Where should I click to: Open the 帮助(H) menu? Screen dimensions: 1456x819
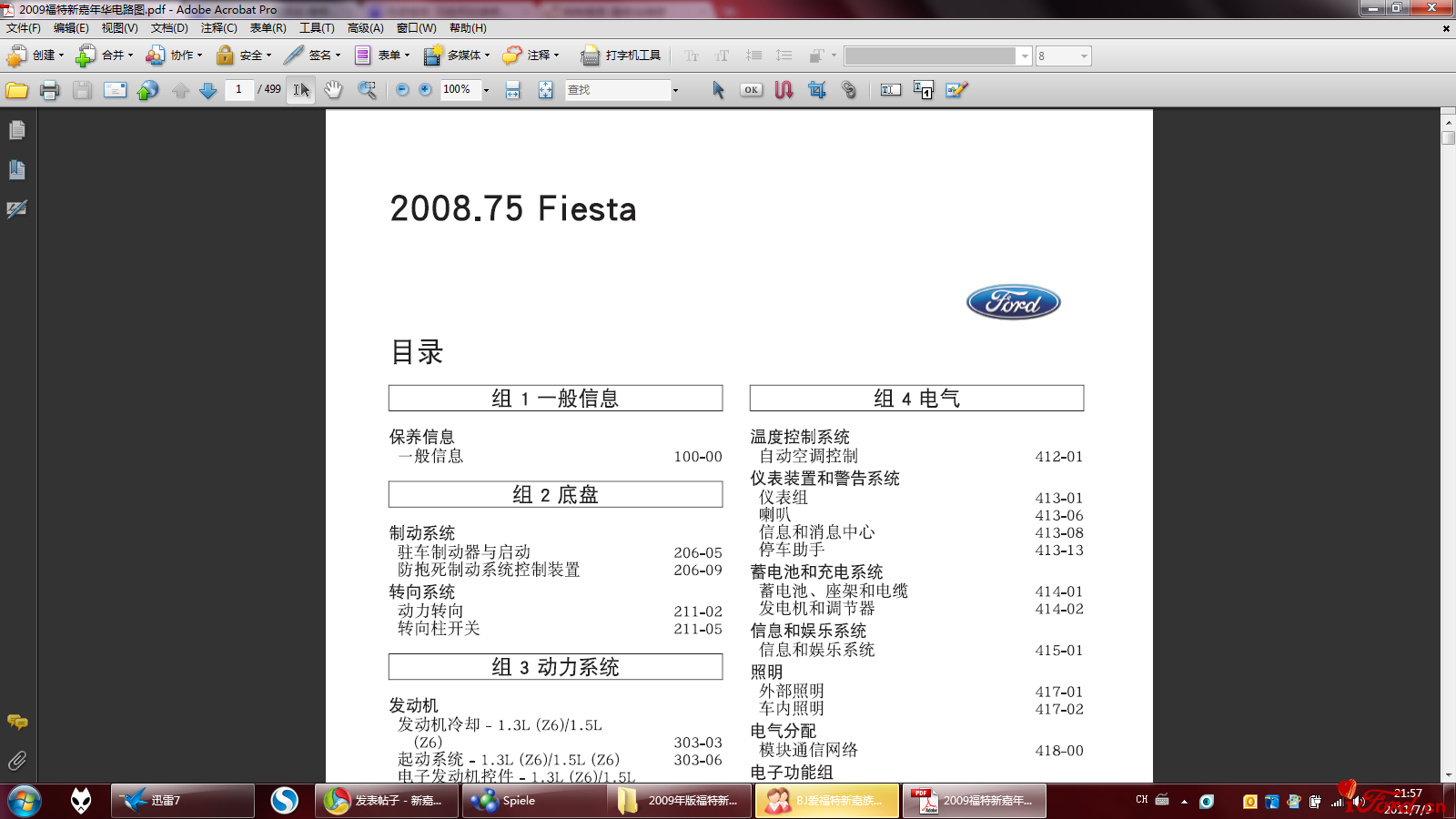pyautogui.click(x=468, y=28)
